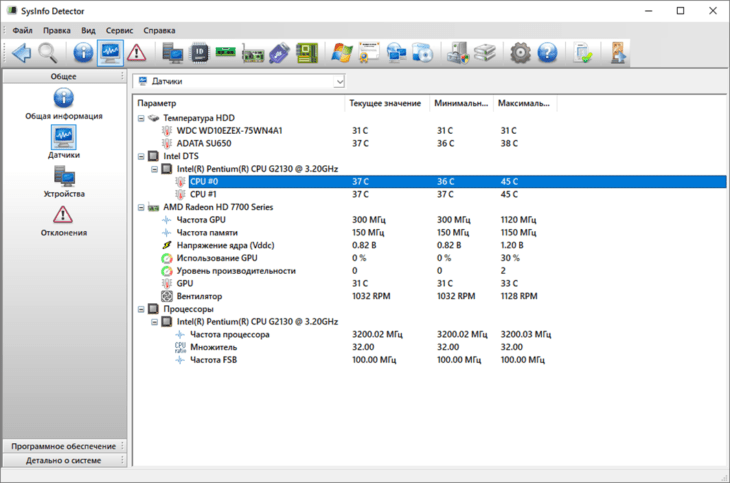The height and width of the screenshot is (483, 730).
Task: Click the export arrow toolbar icon at far right
Action: (x=618, y=53)
